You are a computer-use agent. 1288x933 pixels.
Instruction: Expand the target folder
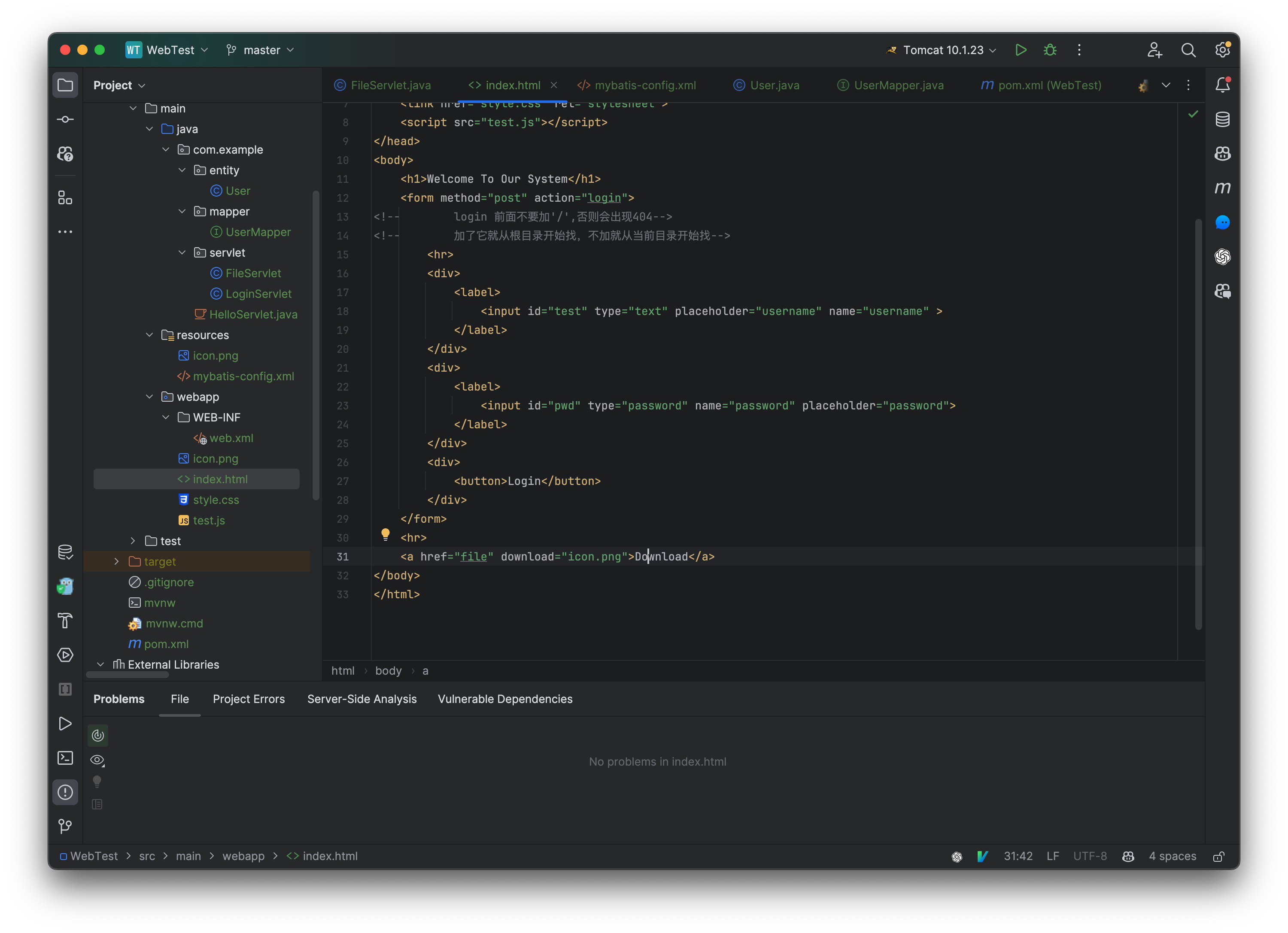point(116,561)
